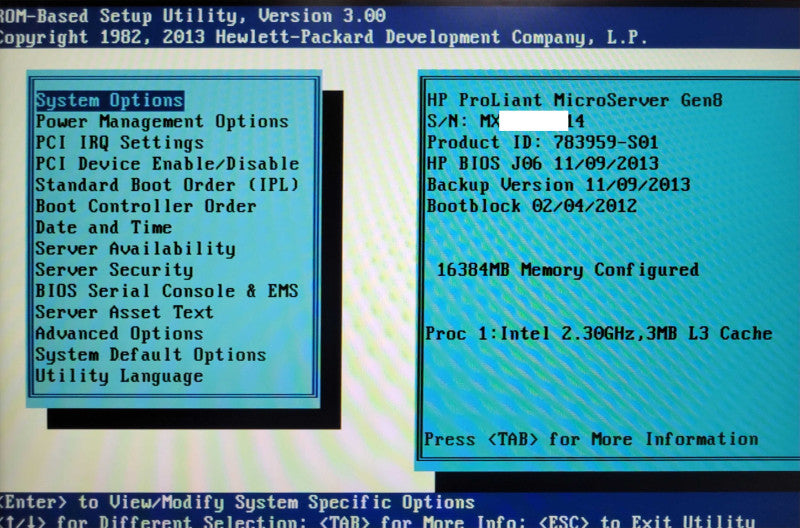Open Server Asset Text
The height and width of the screenshot is (528, 800).
pos(124,312)
